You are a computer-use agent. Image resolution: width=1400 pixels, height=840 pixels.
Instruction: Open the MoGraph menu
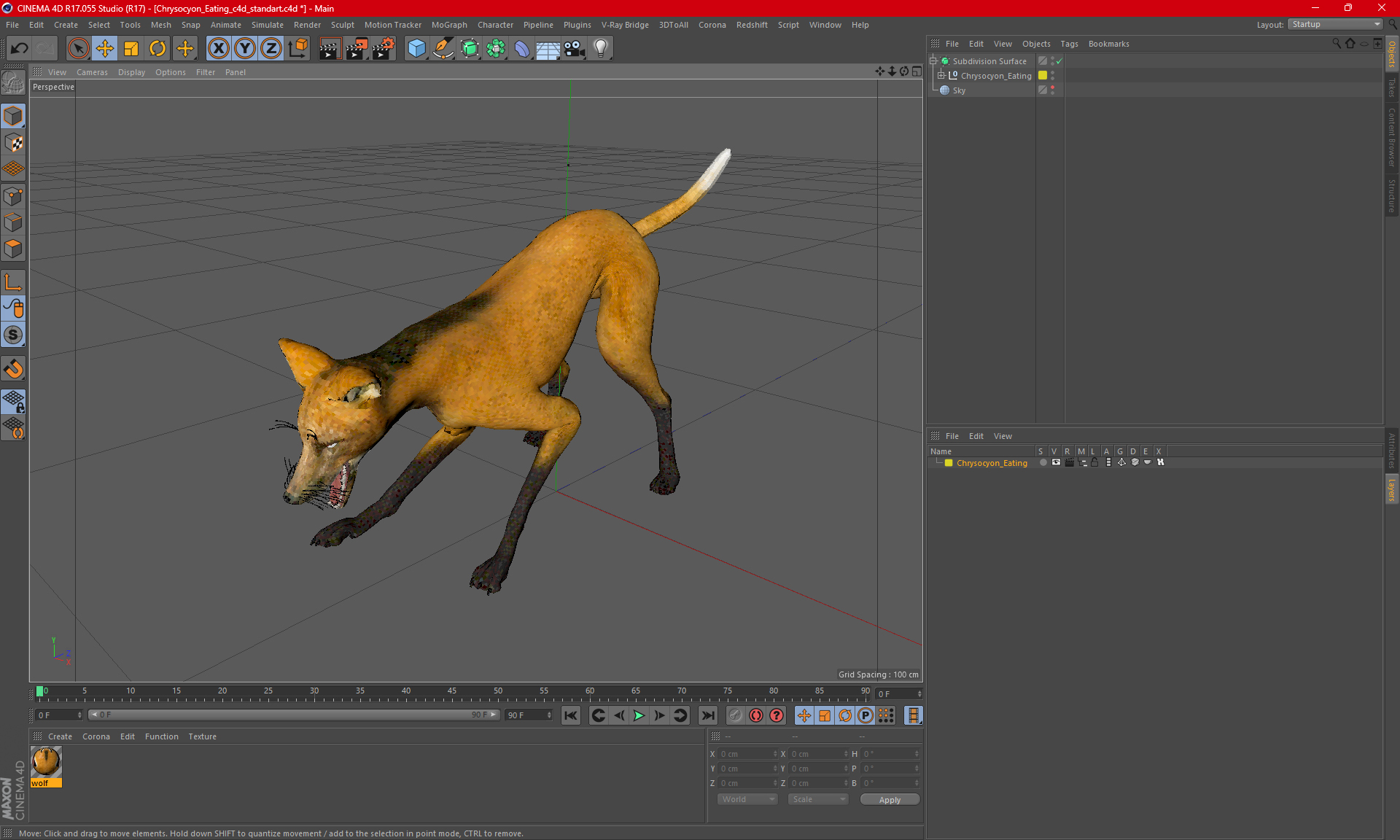point(449,25)
